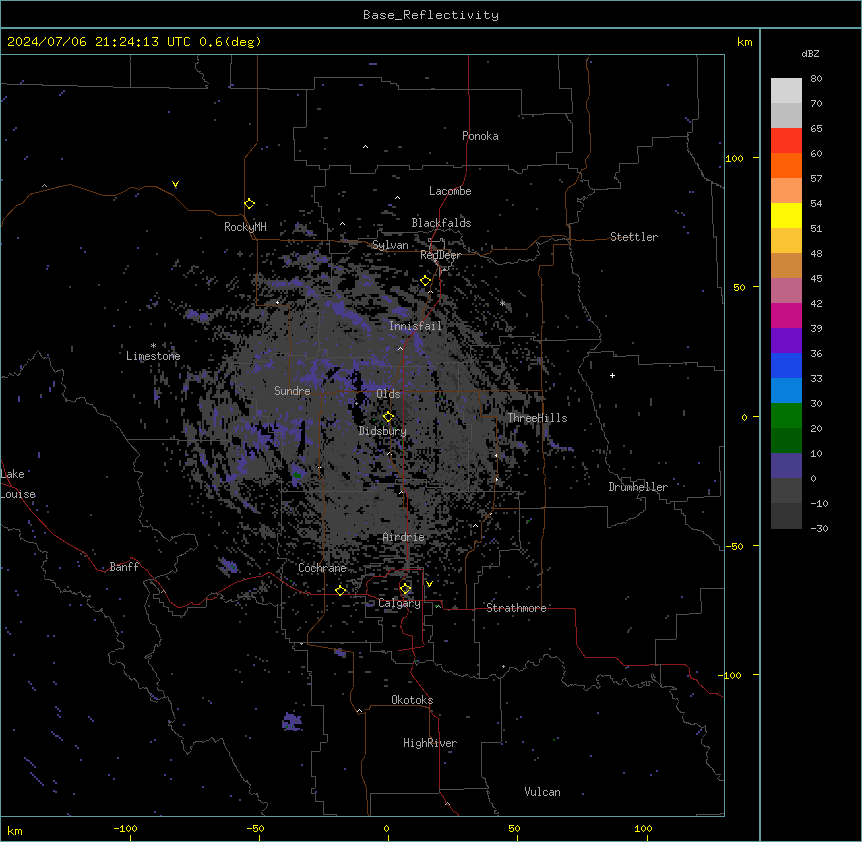Click the Calgary city label
The height and width of the screenshot is (842, 862).
point(399,603)
